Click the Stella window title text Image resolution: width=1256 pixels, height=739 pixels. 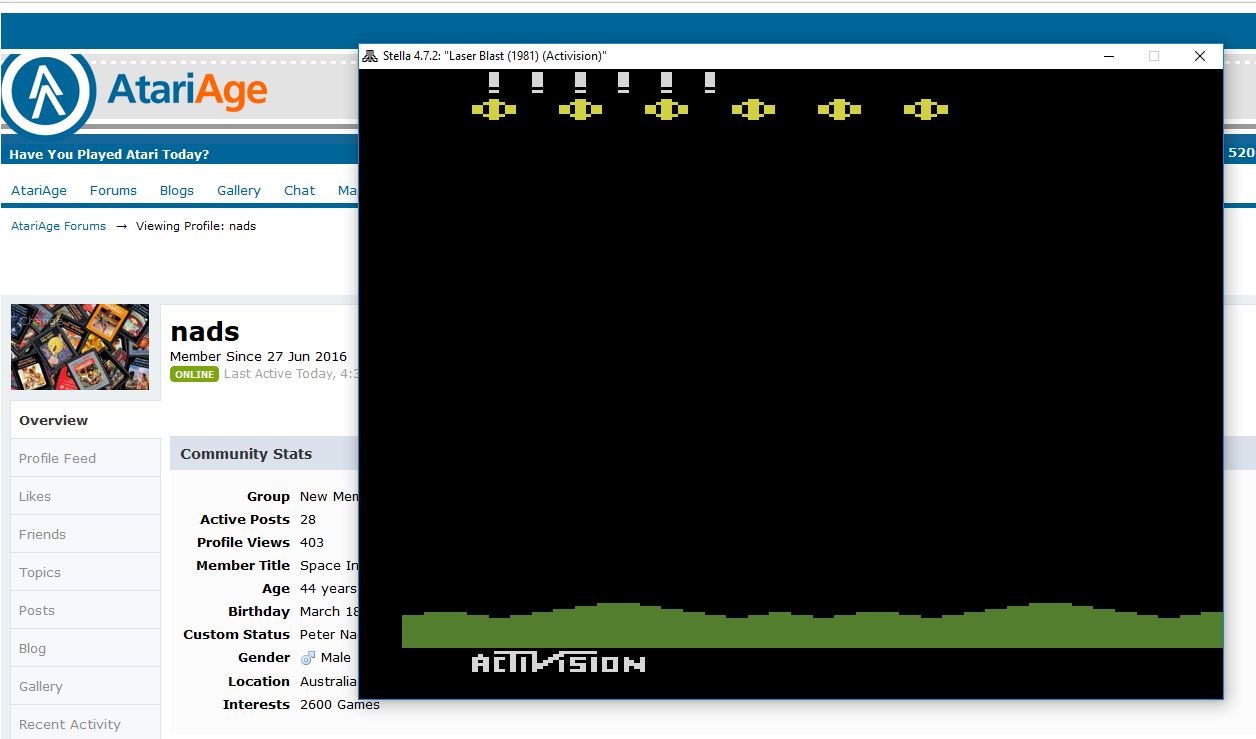tap(495, 56)
